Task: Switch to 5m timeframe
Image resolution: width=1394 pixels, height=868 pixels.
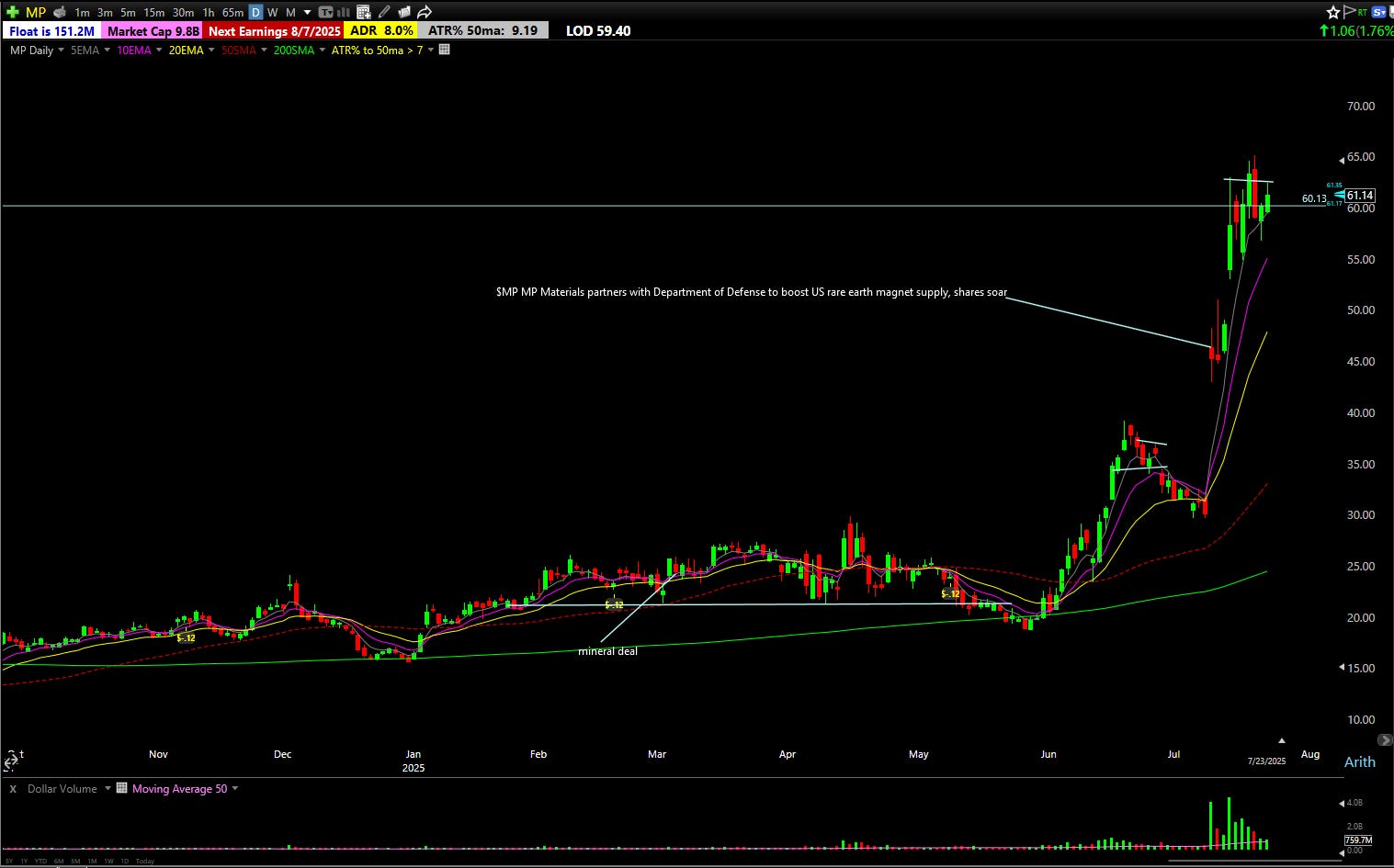Action: tap(128, 13)
